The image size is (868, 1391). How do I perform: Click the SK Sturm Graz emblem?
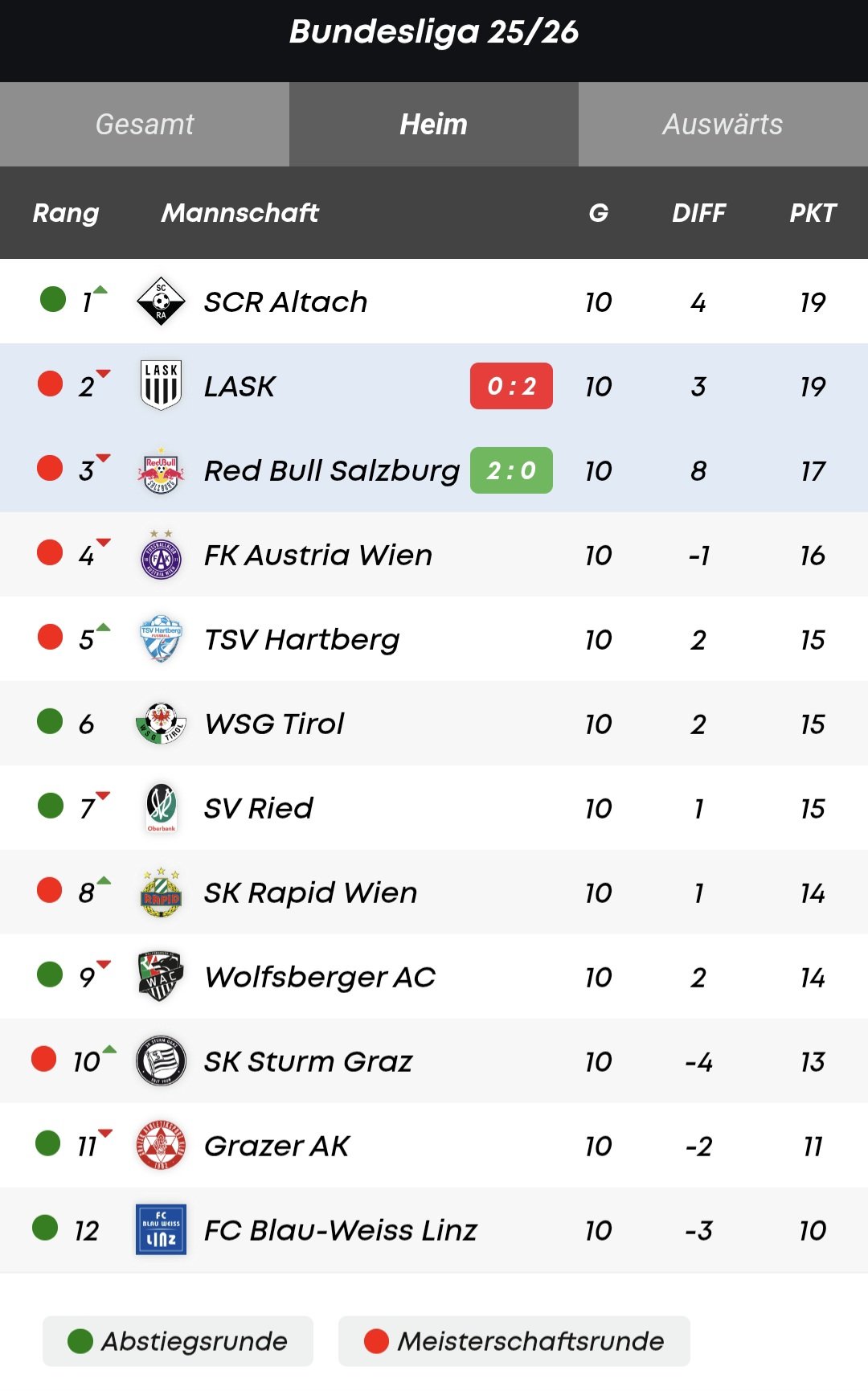click(x=161, y=1061)
